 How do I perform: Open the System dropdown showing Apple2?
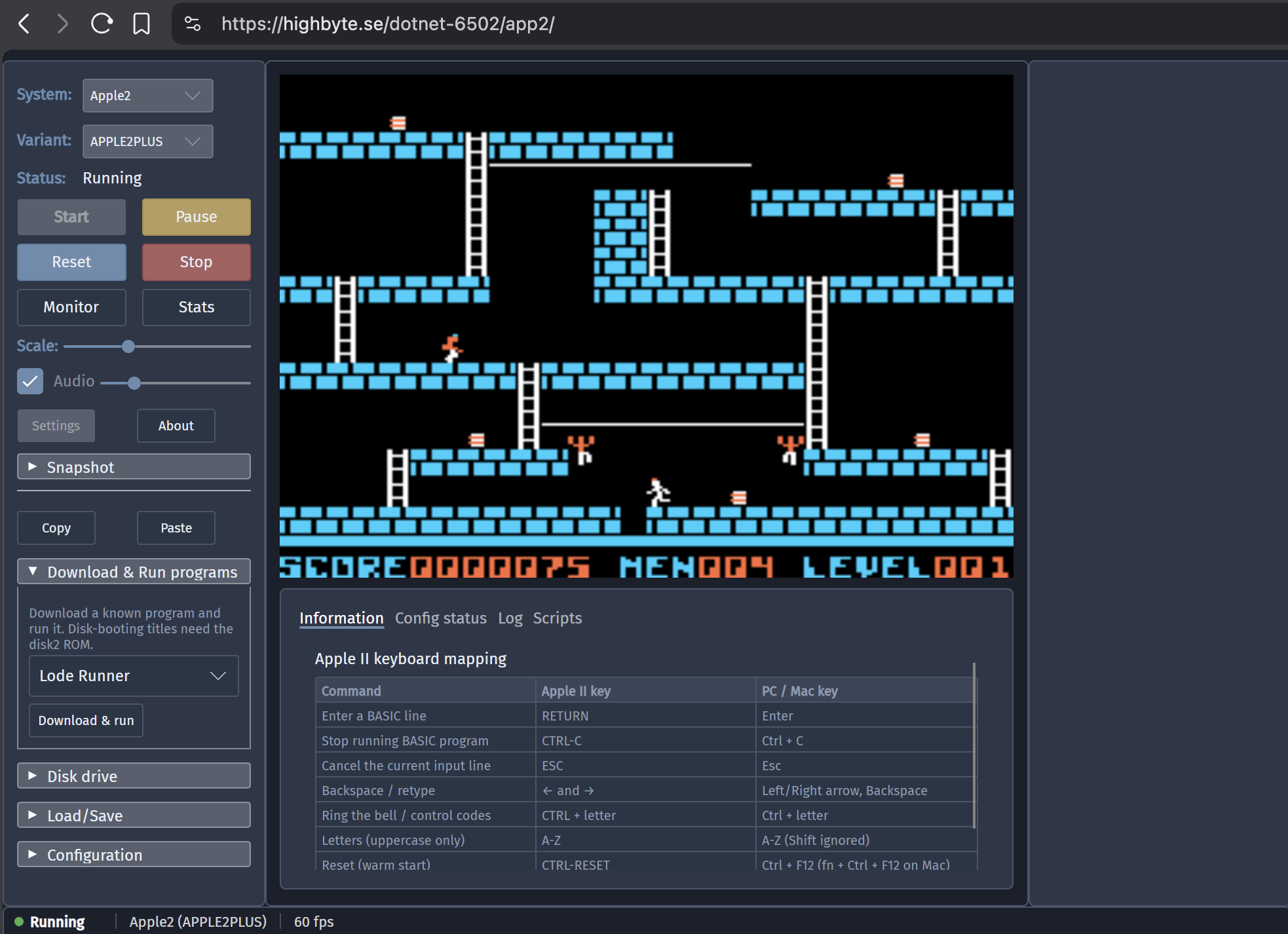pos(147,96)
